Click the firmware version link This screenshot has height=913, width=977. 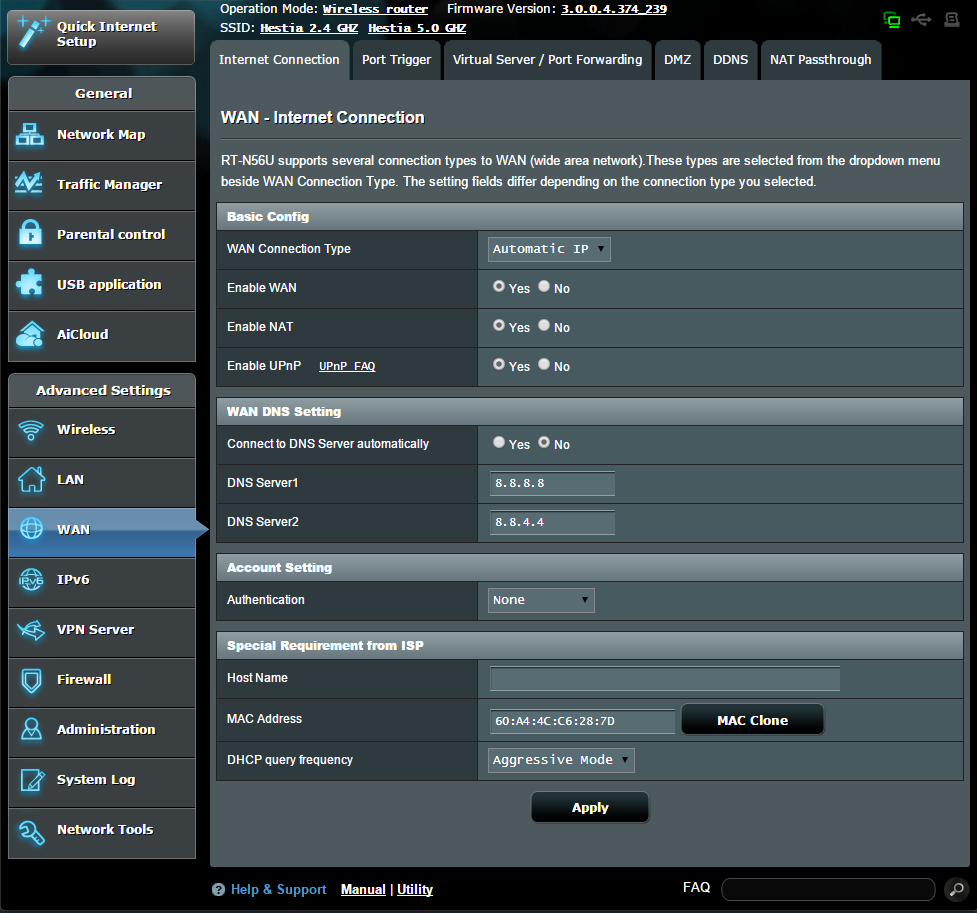(614, 9)
